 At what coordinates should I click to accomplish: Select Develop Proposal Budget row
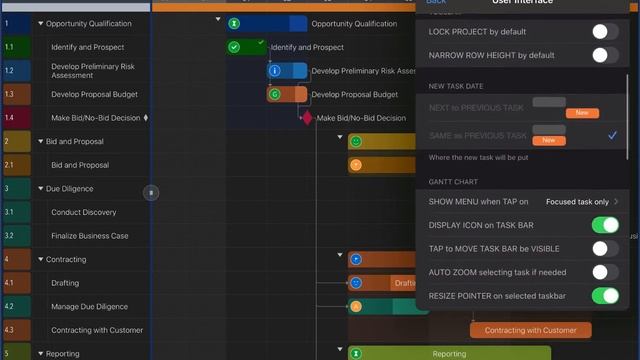94,94
